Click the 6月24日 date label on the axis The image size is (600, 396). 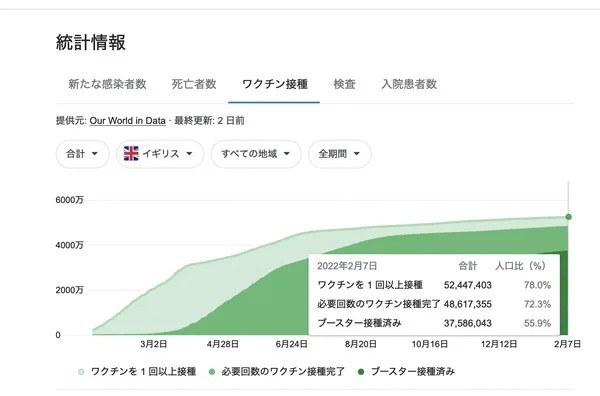pos(292,344)
